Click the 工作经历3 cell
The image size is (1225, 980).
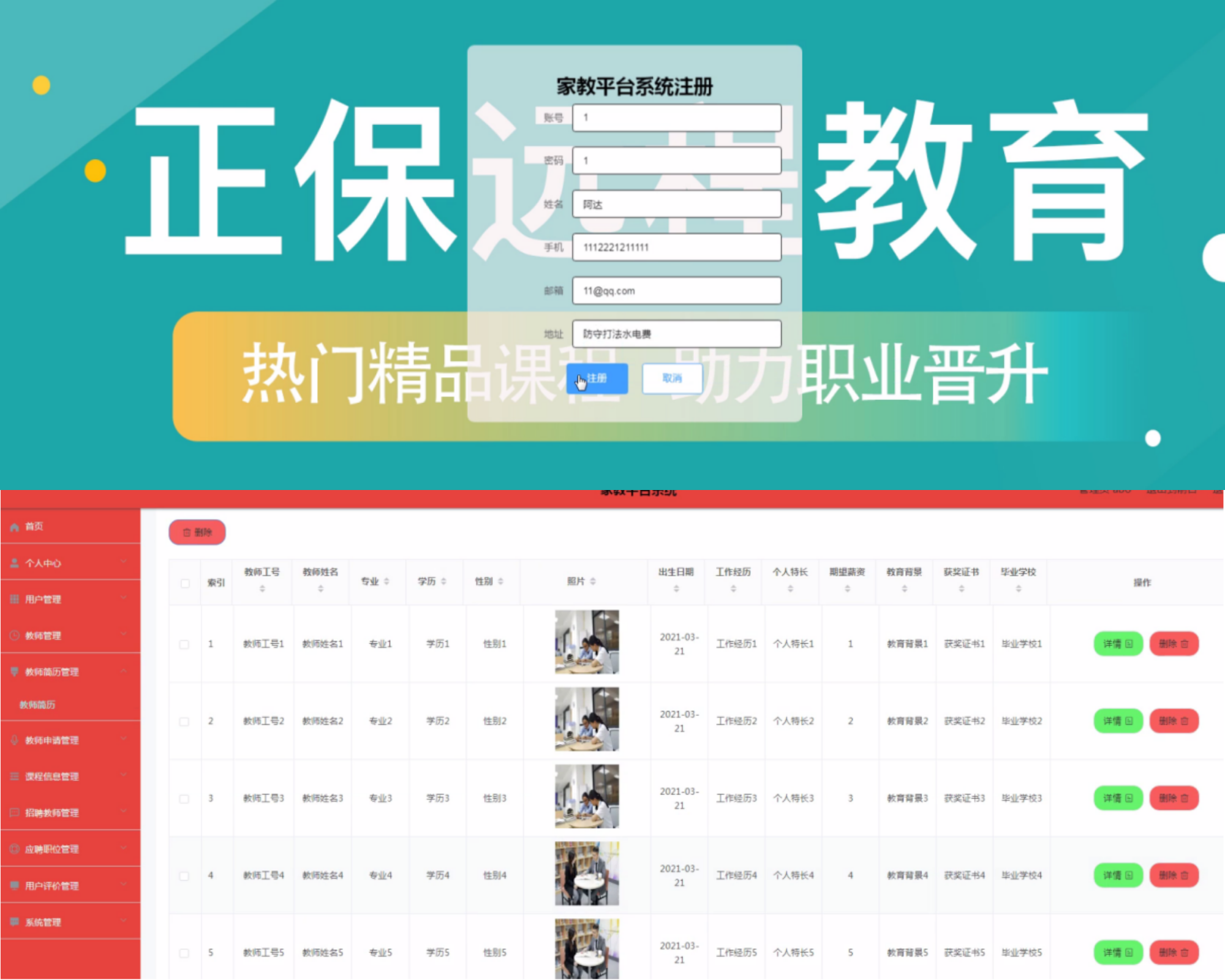[737, 798]
